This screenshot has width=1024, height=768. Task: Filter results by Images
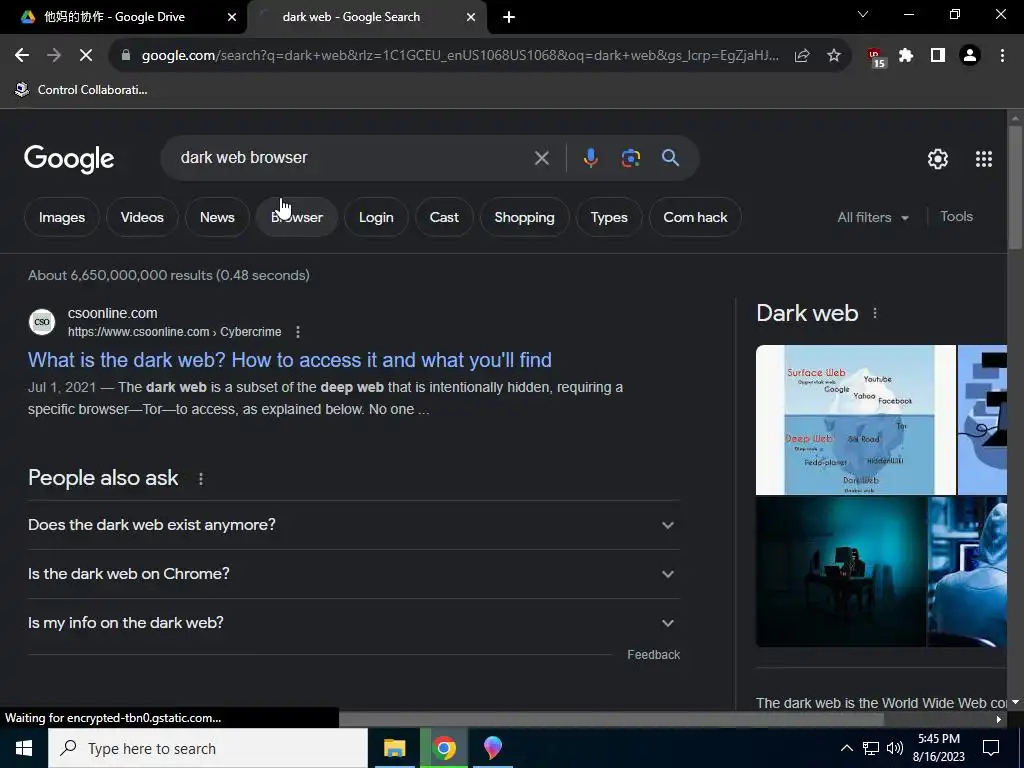point(62,217)
